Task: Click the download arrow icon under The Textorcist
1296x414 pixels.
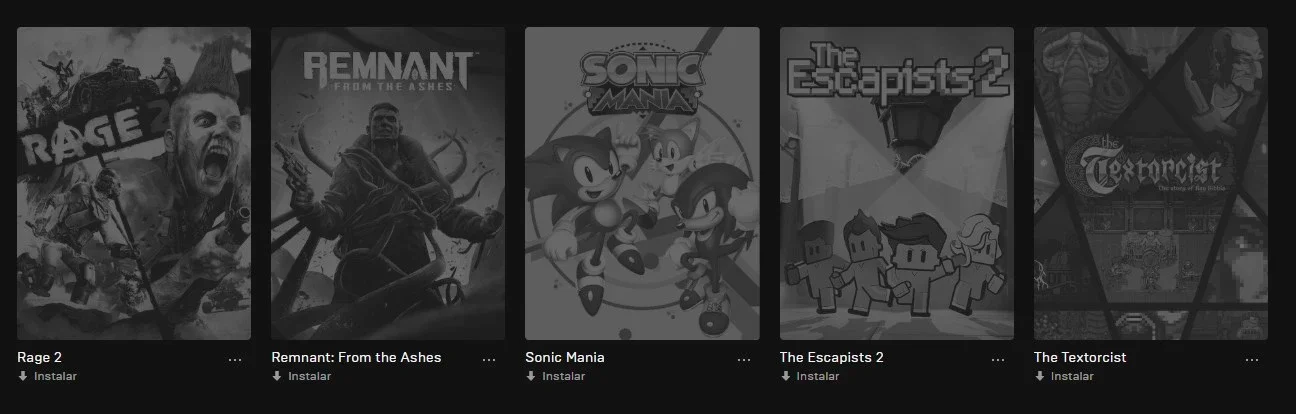Action: 1039,376
